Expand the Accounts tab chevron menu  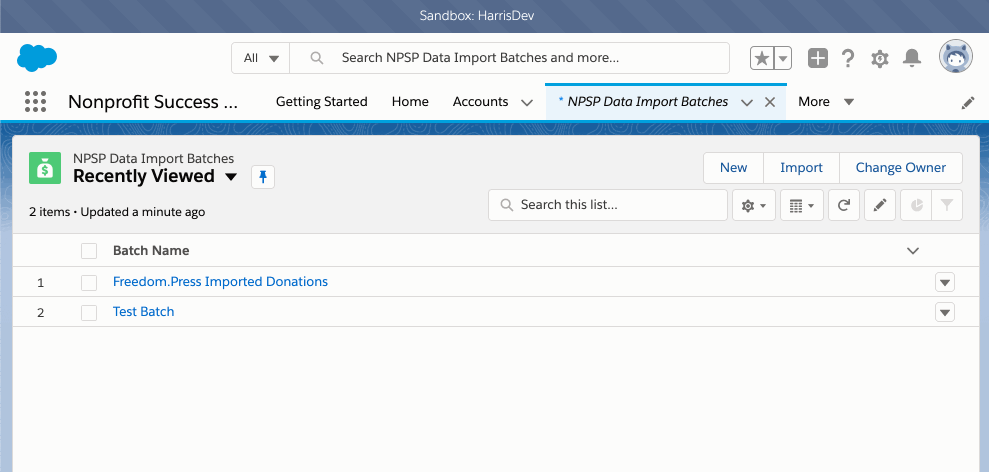pos(527,103)
